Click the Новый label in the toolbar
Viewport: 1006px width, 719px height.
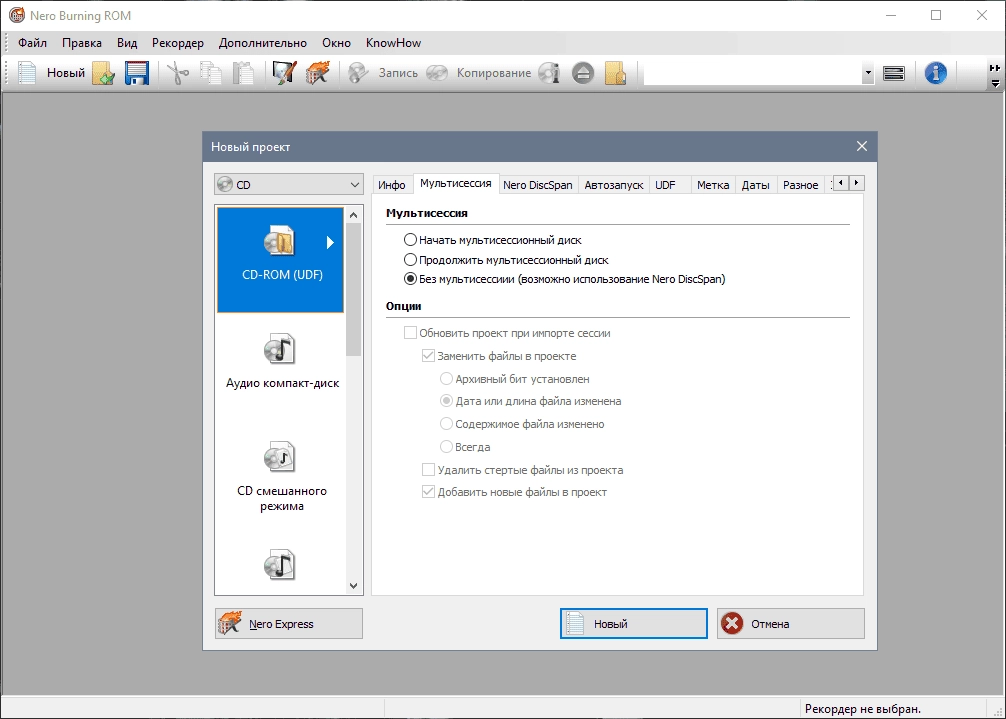coord(65,73)
